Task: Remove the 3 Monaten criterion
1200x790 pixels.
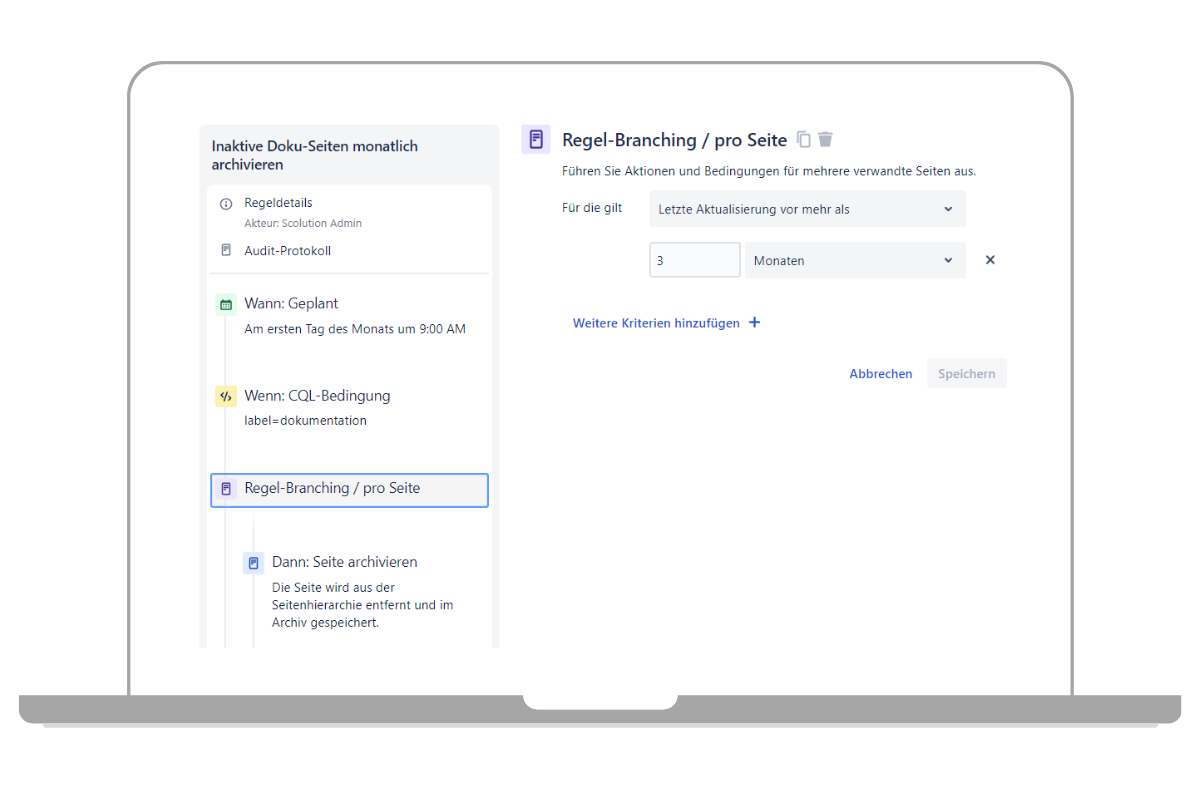Action: coord(990,260)
